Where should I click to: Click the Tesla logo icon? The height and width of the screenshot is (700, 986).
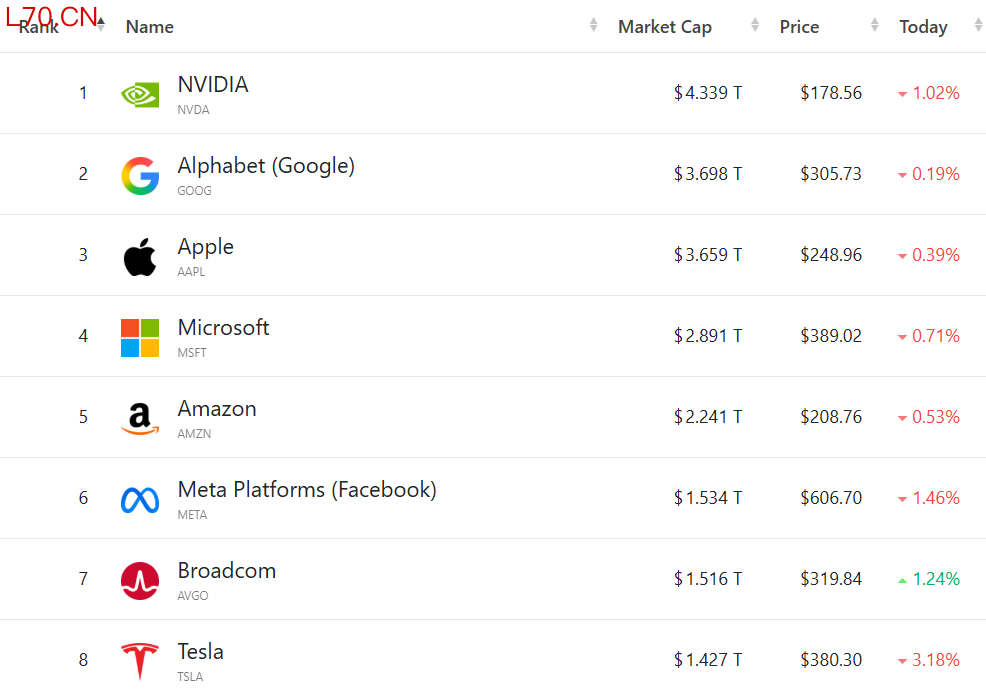[x=140, y=661]
